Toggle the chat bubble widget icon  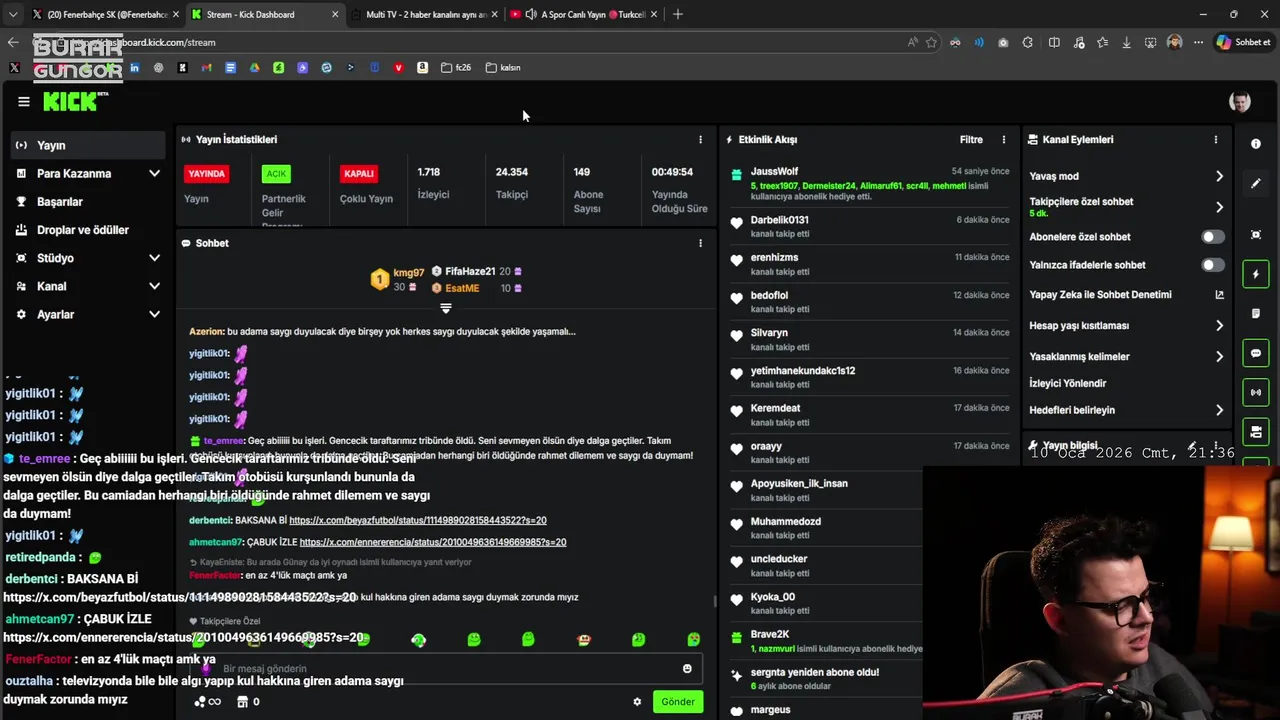point(1256,353)
